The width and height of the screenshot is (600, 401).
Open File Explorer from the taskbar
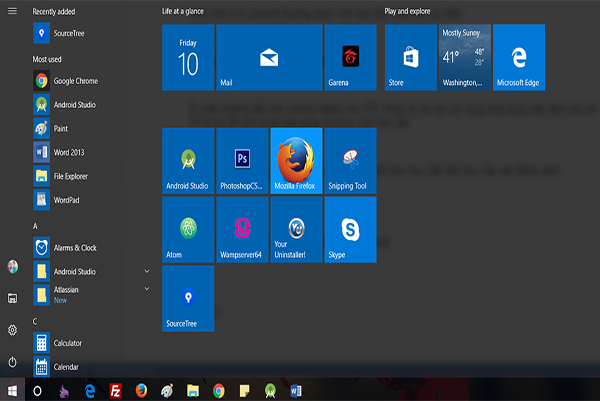pyautogui.click(x=193, y=391)
